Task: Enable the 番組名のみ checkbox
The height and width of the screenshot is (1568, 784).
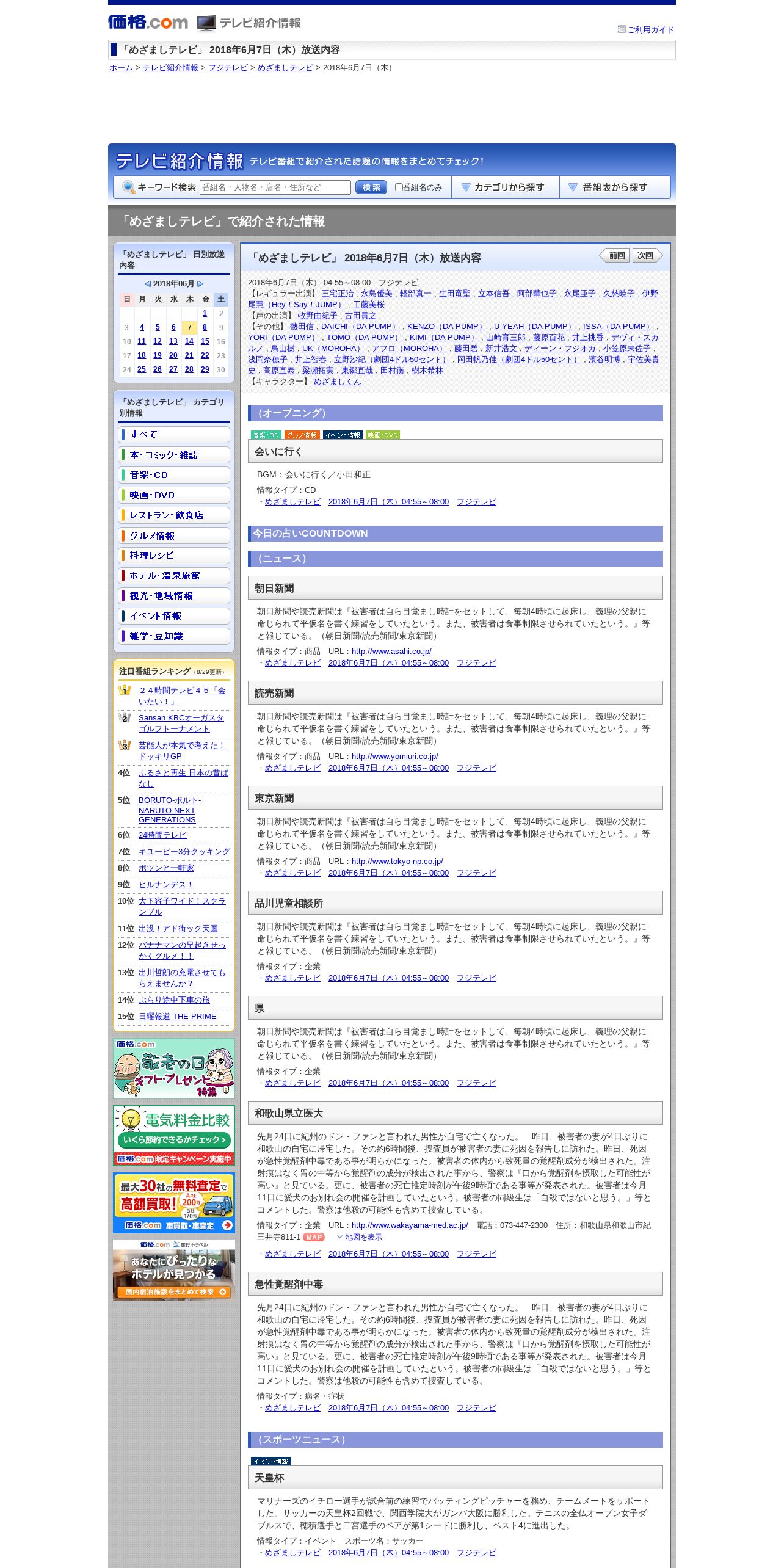Action: pyautogui.click(x=399, y=187)
